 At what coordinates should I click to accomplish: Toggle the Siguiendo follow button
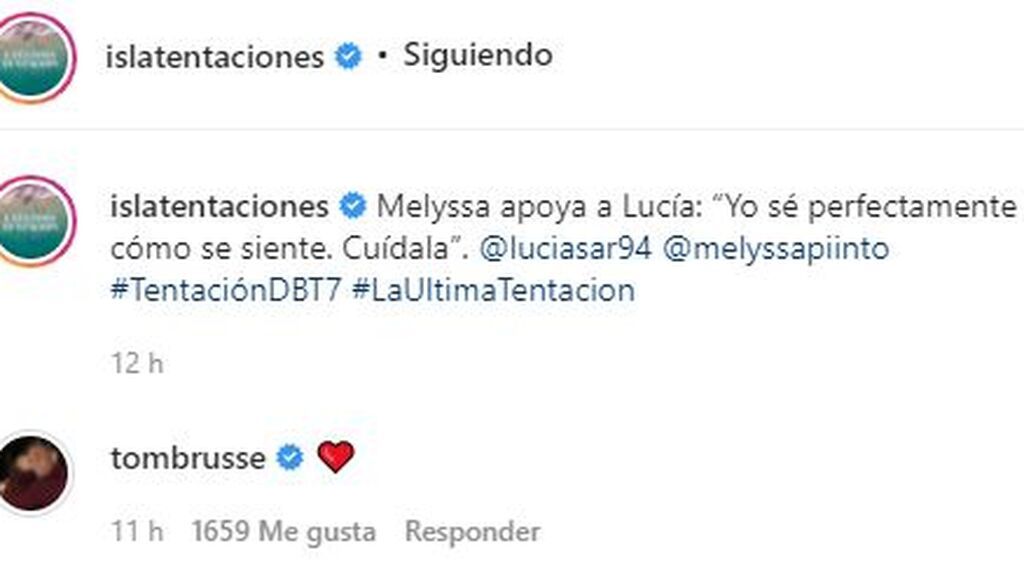[477, 55]
